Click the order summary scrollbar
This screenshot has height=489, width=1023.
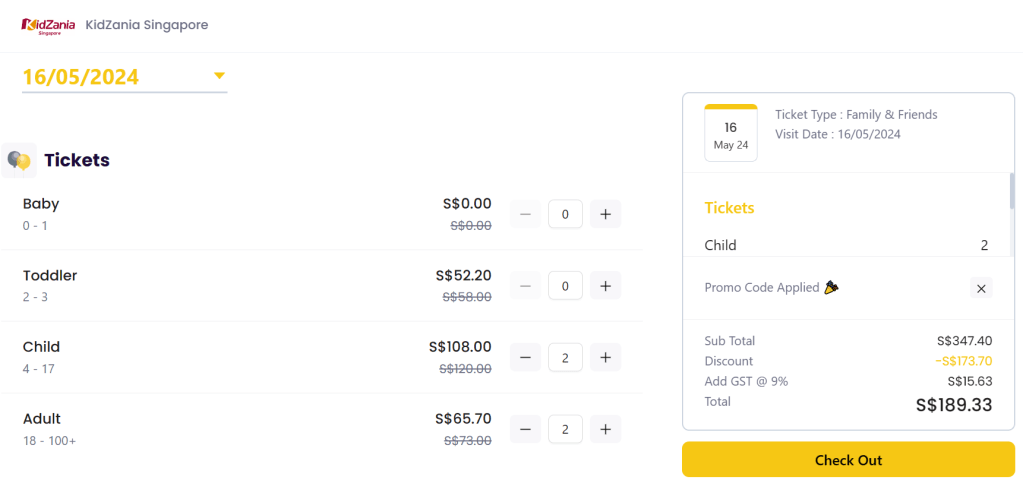click(x=1012, y=192)
